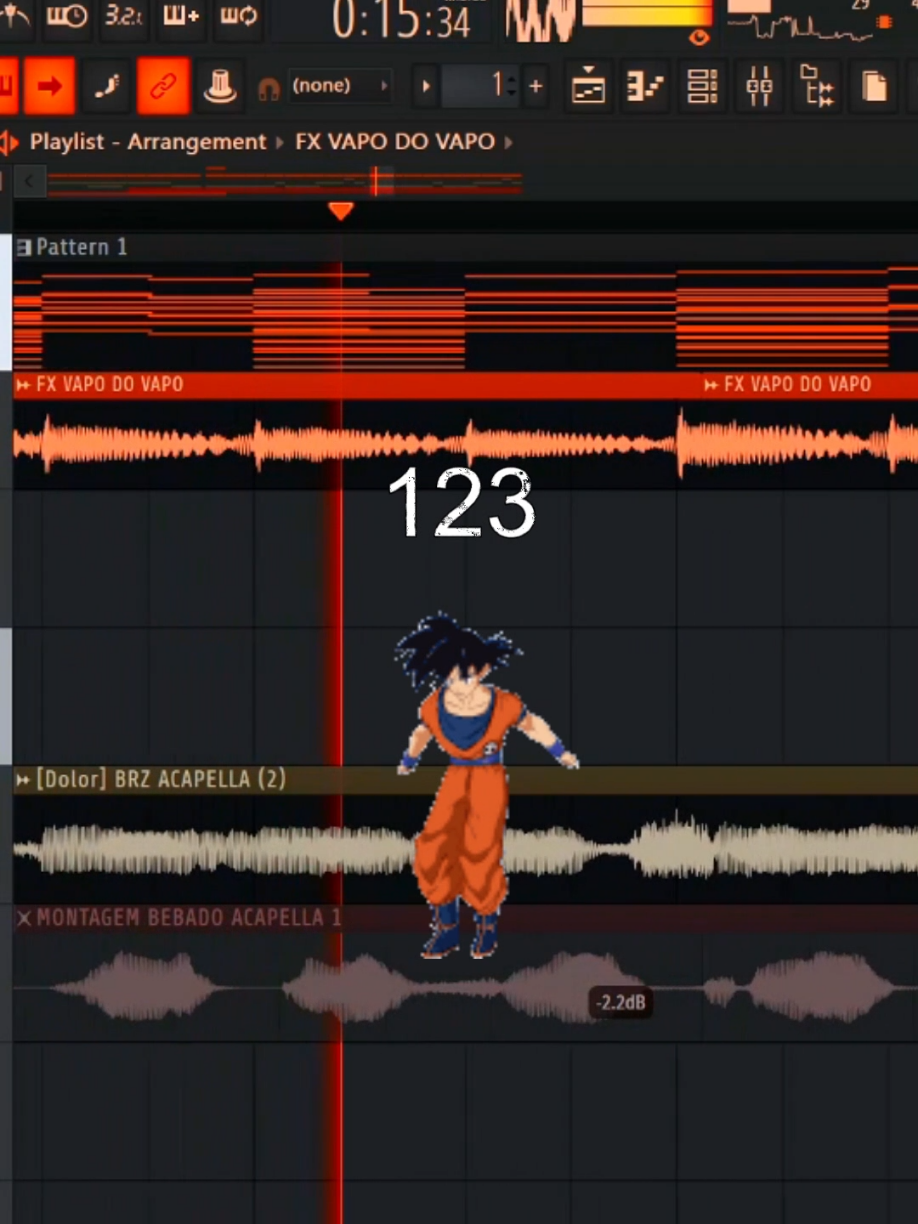Viewport: 918px width, 1224px height.
Task: Click the 0:15:34 time display
Action: click(x=401, y=22)
